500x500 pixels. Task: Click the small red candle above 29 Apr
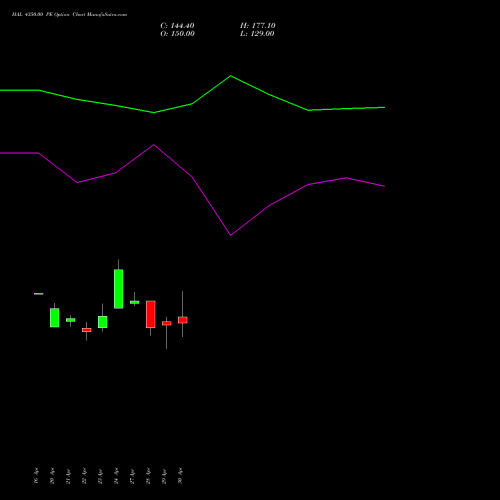pyautogui.click(x=167, y=323)
